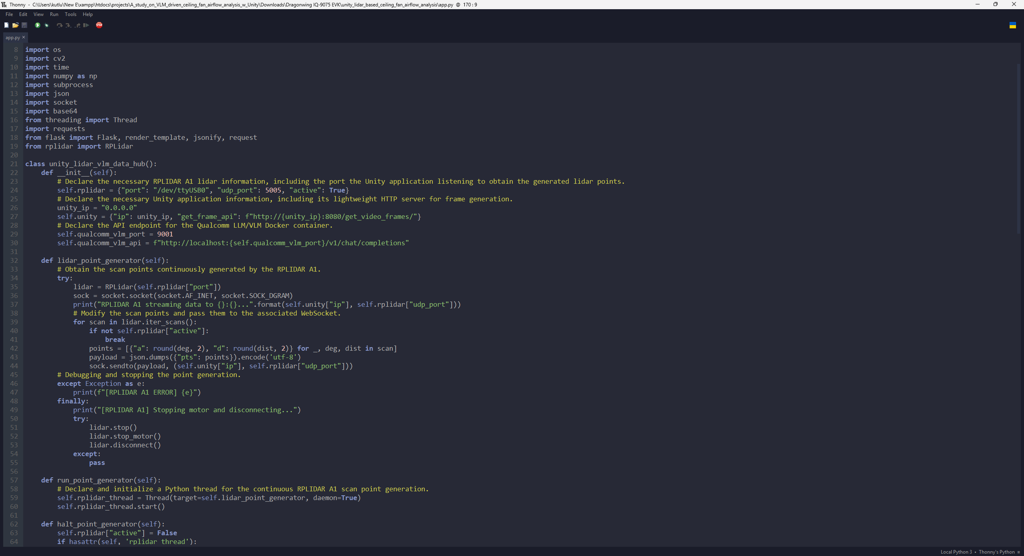Restore down the Thonny window

point(995,5)
